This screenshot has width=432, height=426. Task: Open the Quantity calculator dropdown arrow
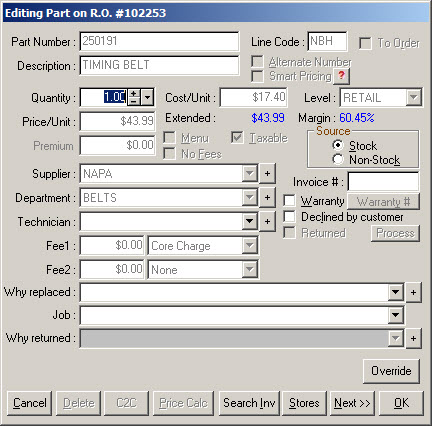147,97
